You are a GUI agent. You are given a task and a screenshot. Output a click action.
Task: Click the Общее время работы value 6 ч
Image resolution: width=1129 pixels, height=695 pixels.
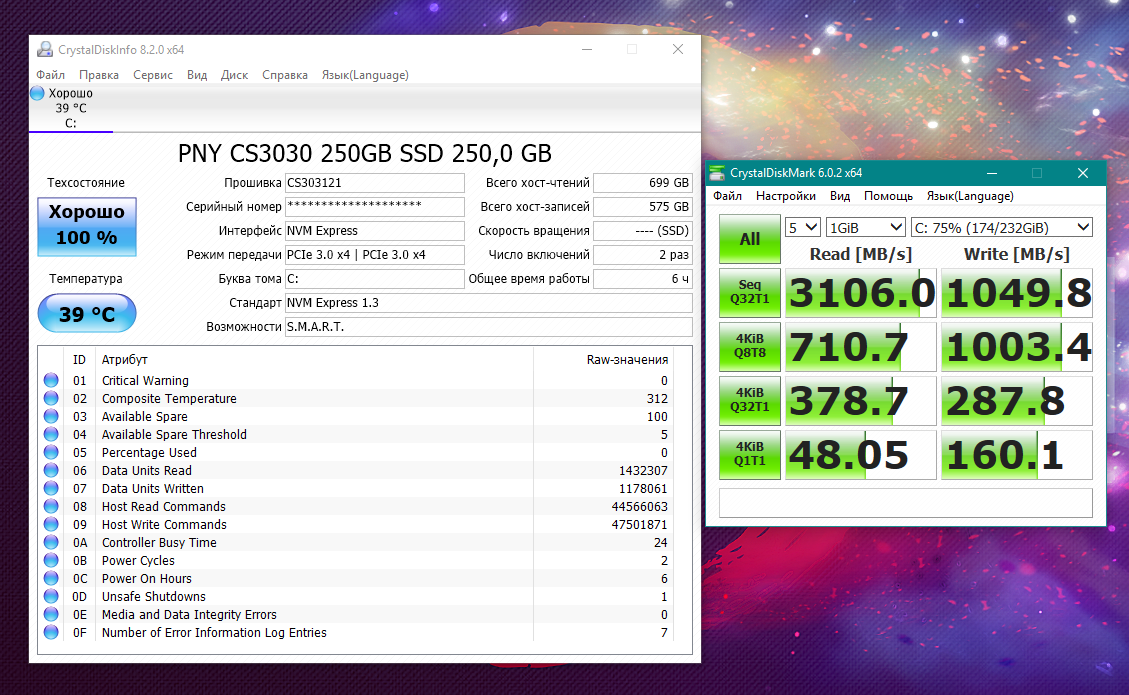643,279
